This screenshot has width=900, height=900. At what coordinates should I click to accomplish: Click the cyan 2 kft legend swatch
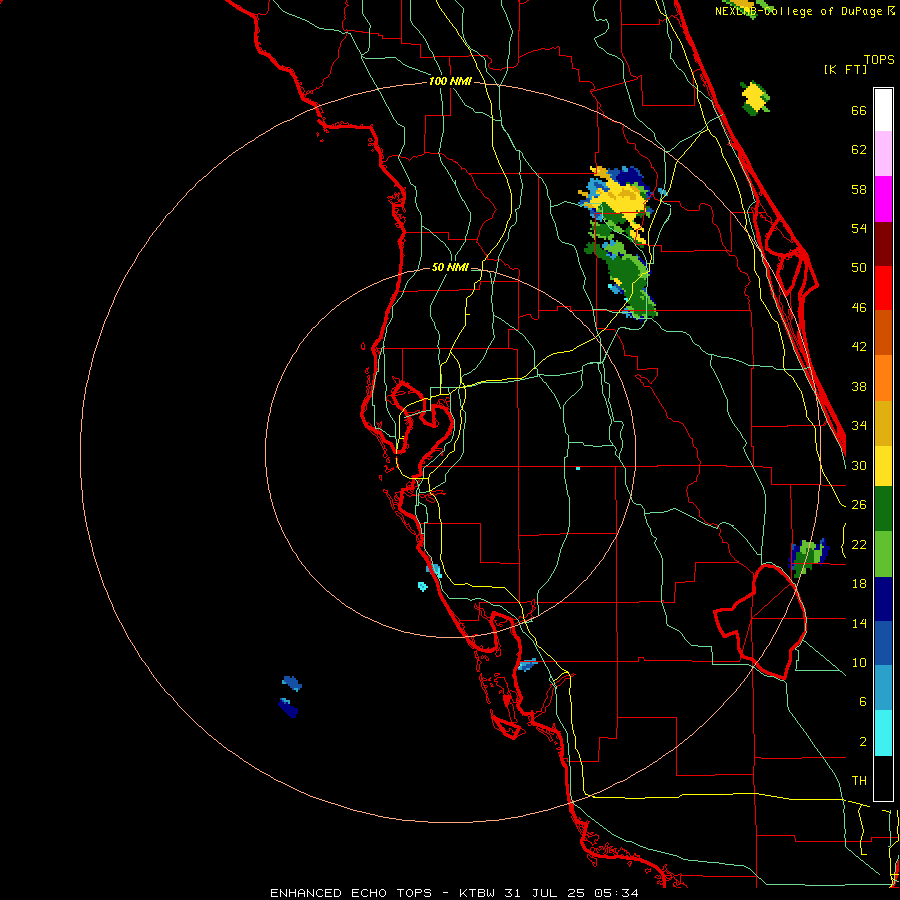pos(883,733)
